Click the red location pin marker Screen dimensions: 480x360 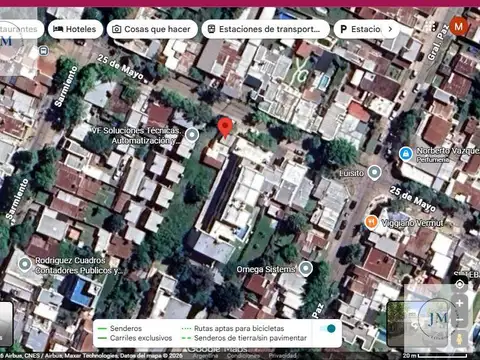[x=225, y=128]
